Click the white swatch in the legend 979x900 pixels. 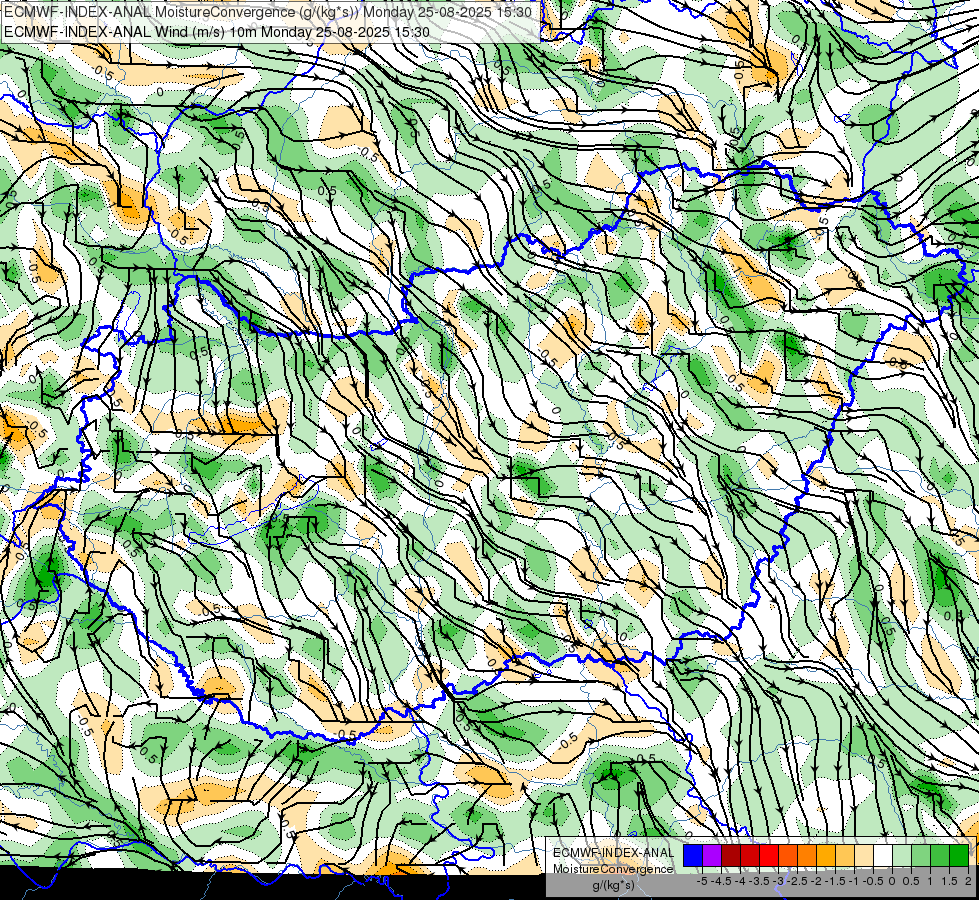(883, 855)
